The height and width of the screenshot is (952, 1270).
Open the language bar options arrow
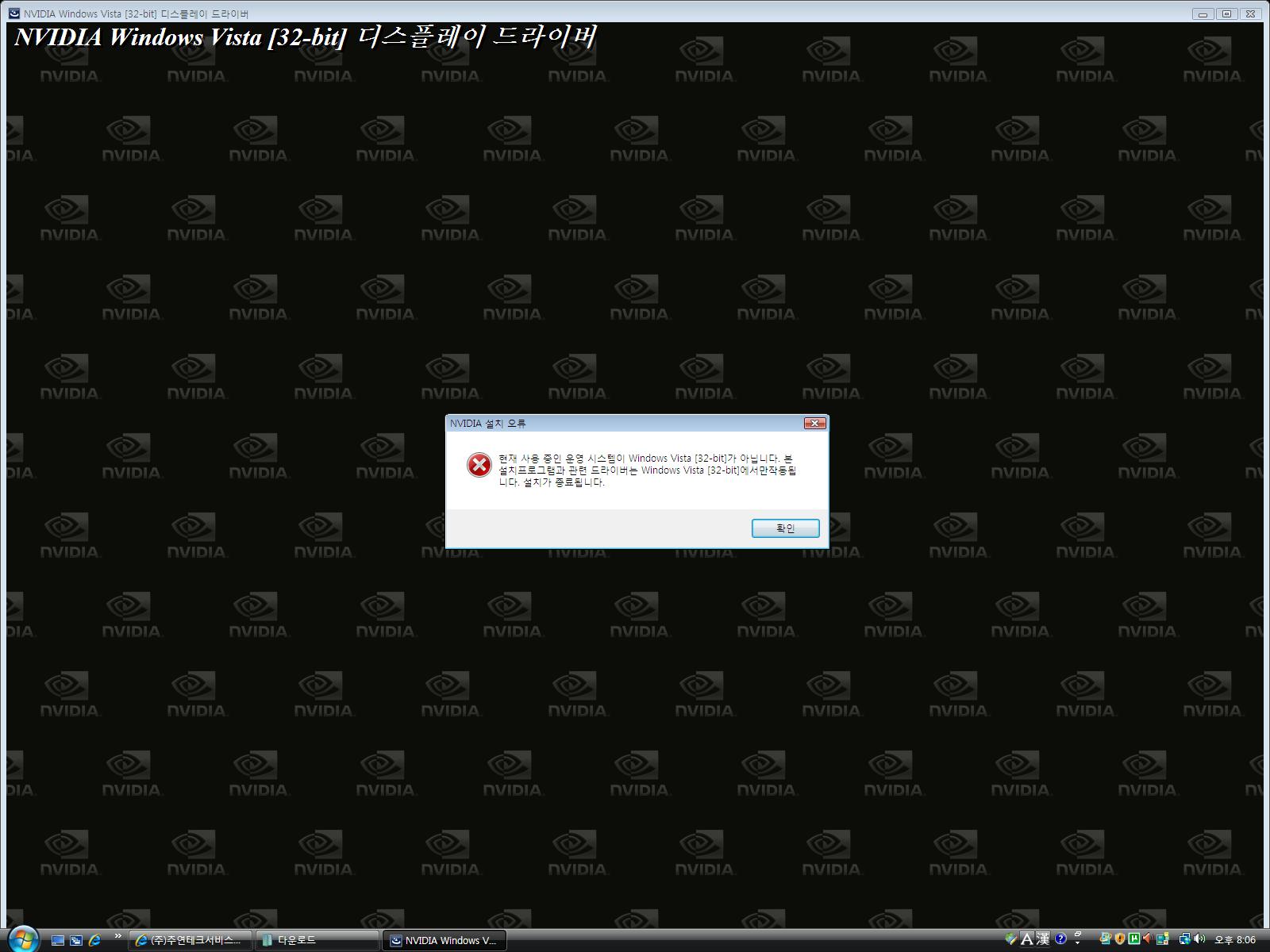[x=1077, y=942]
